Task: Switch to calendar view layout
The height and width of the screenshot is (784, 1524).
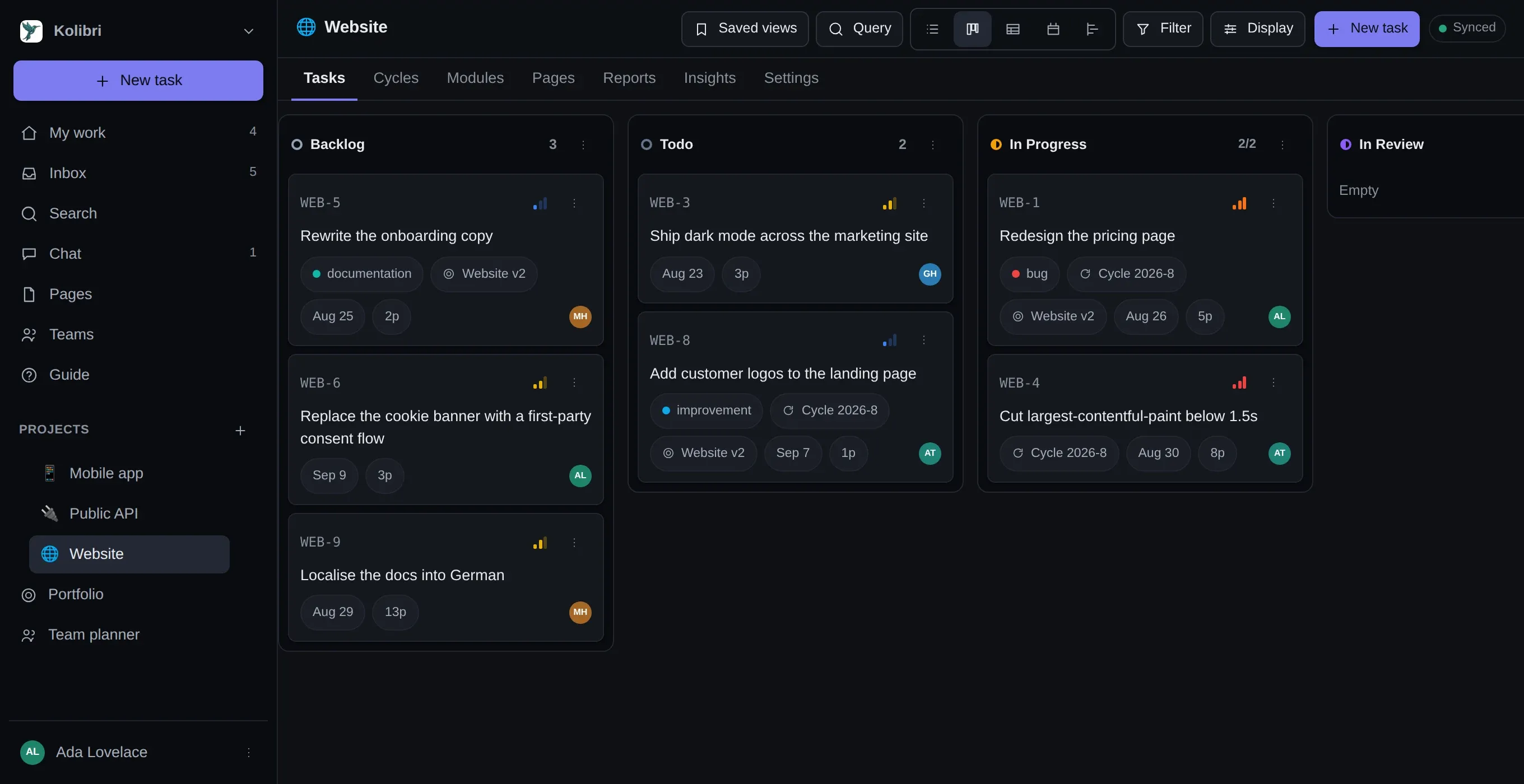Action: (1053, 29)
